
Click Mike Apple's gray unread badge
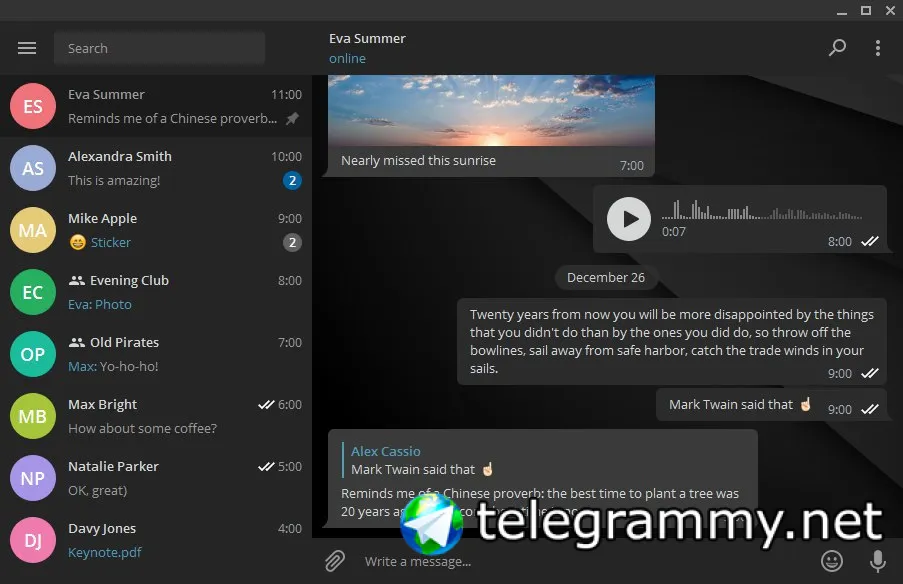293,242
